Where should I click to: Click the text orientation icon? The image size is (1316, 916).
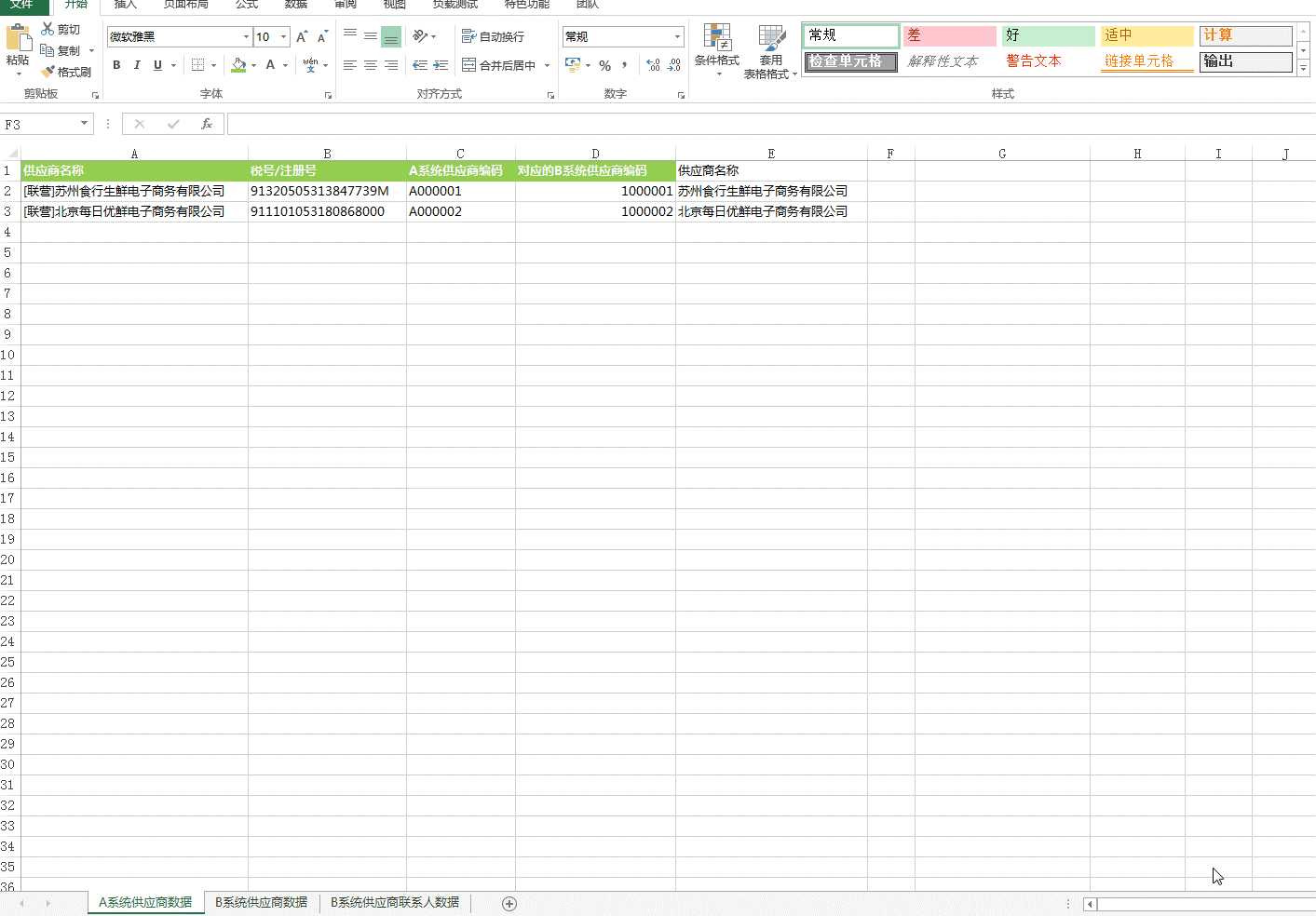(420, 36)
